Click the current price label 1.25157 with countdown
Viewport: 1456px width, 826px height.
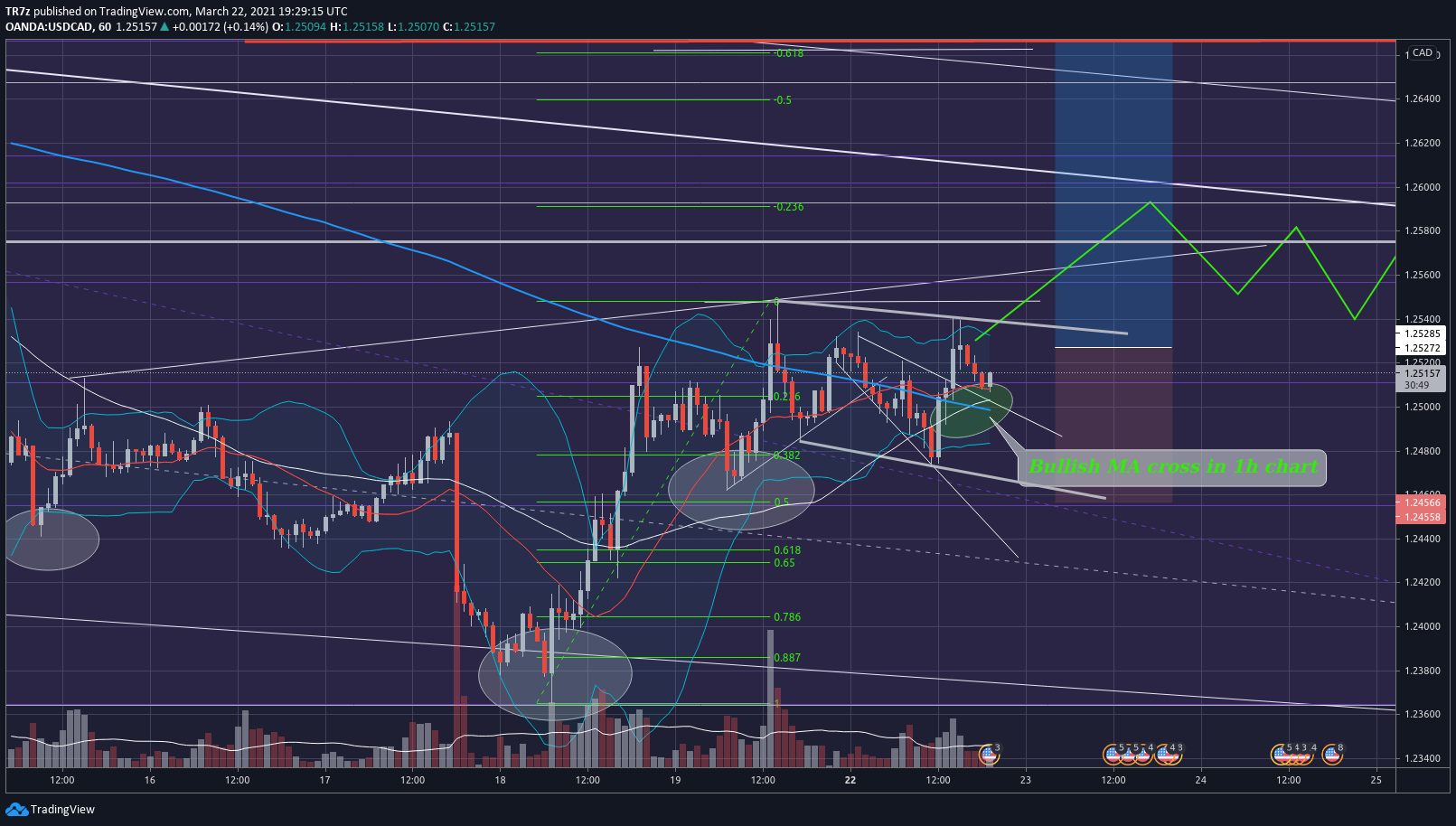[1423, 379]
